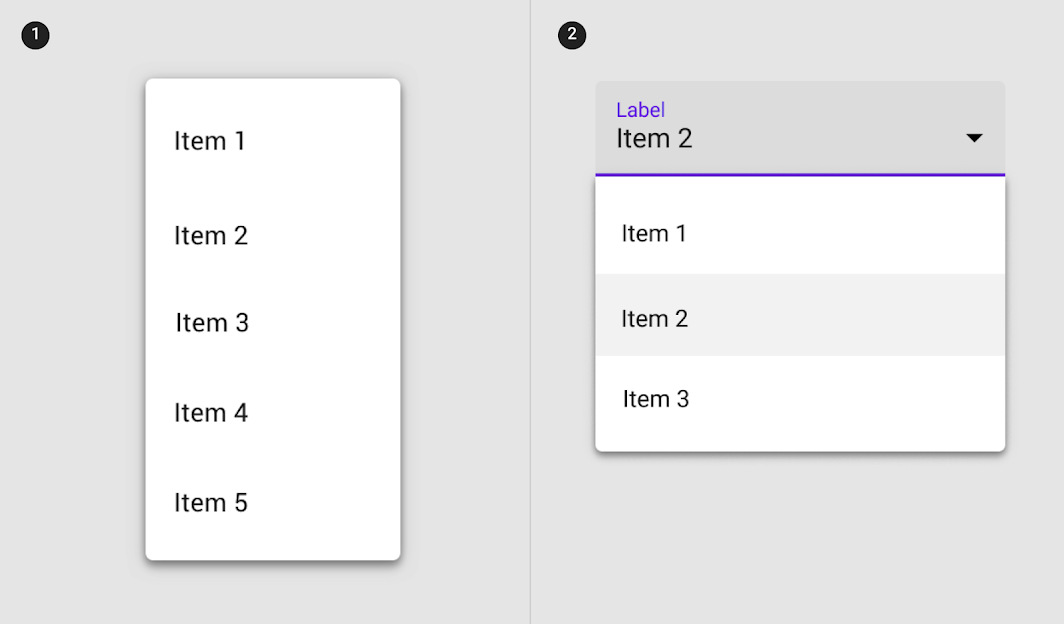This screenshot has height=624, width=1064.
Task: Click blank space below Item 3 in dropdown
Action: coord(800,437)
